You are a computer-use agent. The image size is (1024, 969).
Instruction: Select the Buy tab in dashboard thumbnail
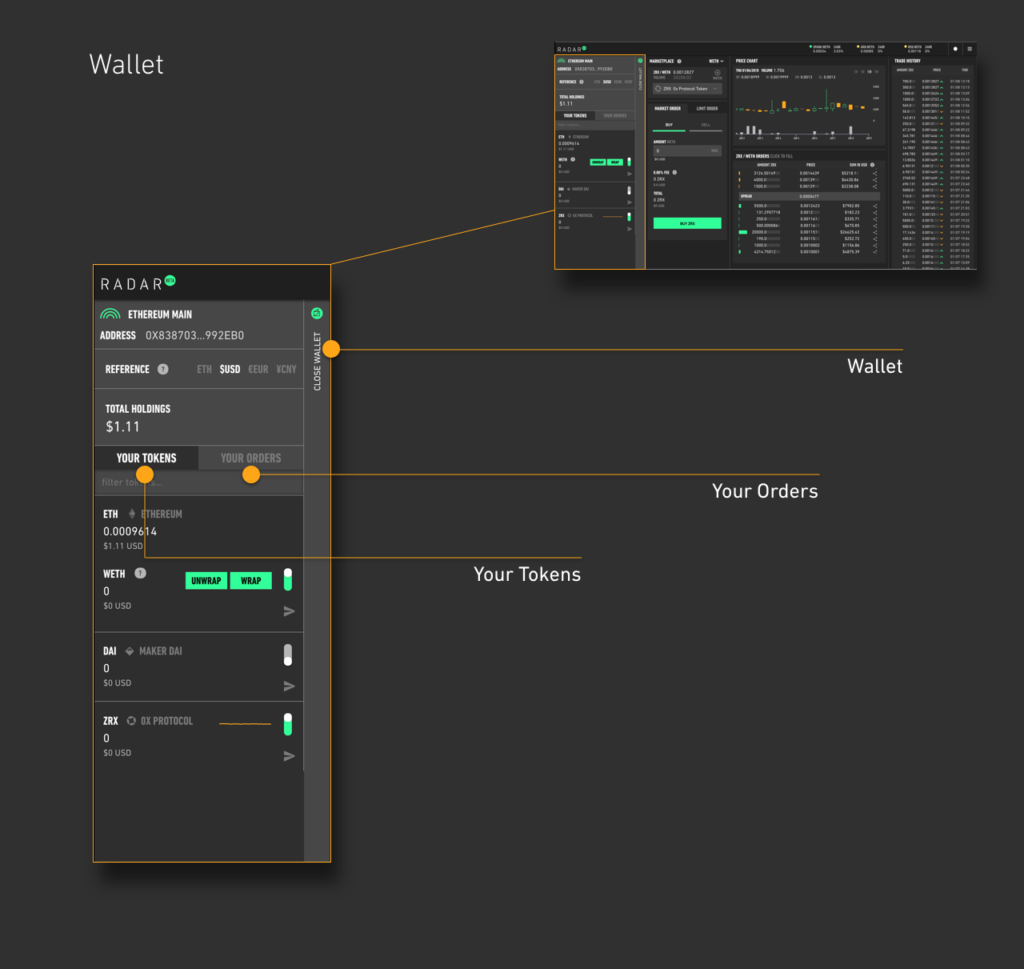click(x=669, y=125)
